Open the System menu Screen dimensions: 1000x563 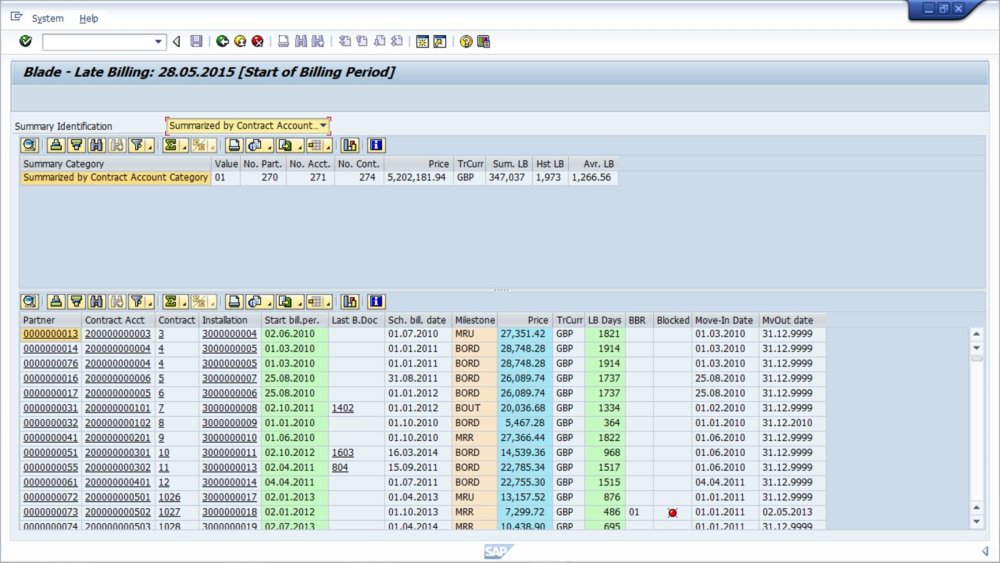(47, 18)
